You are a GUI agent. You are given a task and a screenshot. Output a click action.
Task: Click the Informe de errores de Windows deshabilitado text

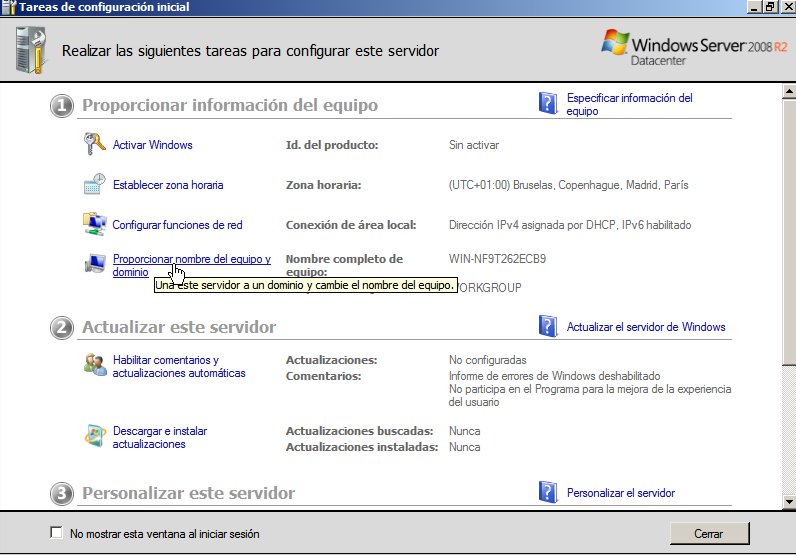tap(554, 376)
